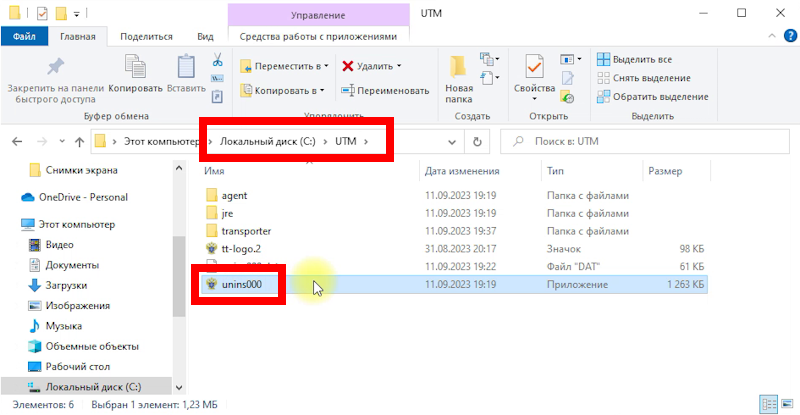Switch to details view in status bar
Screen dimensions: 800x415
[x=766, y=405]
